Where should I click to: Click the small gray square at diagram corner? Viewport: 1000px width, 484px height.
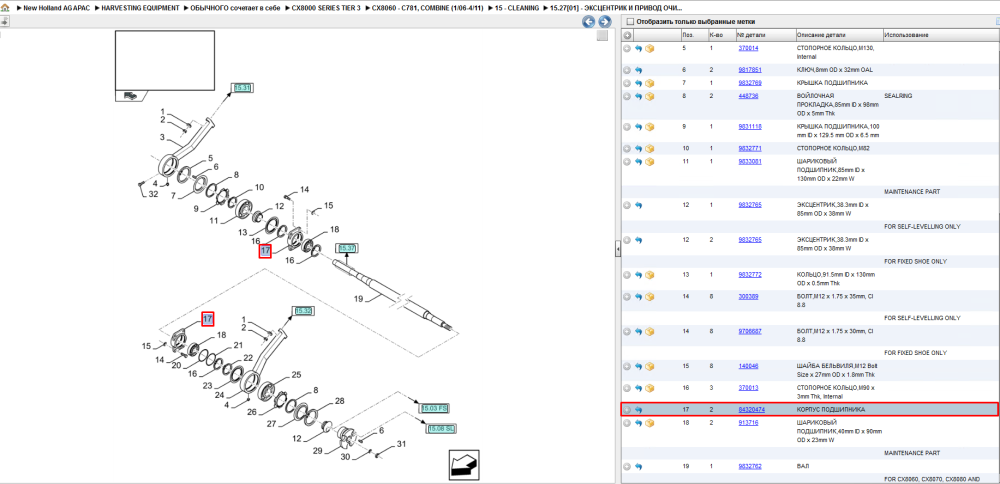click(x=602, y=36)
